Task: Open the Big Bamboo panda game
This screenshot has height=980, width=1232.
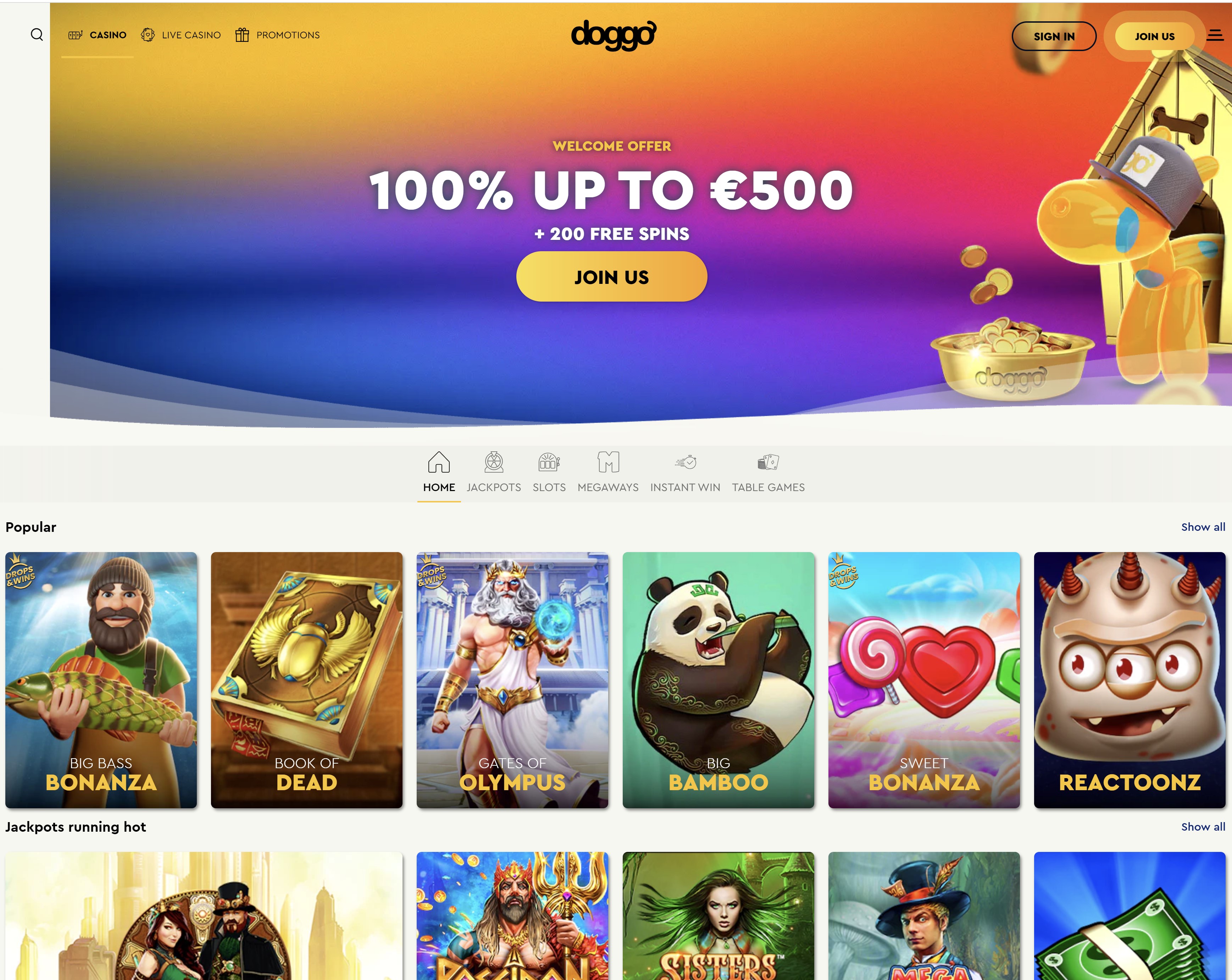Action: (x=718, y=680)
